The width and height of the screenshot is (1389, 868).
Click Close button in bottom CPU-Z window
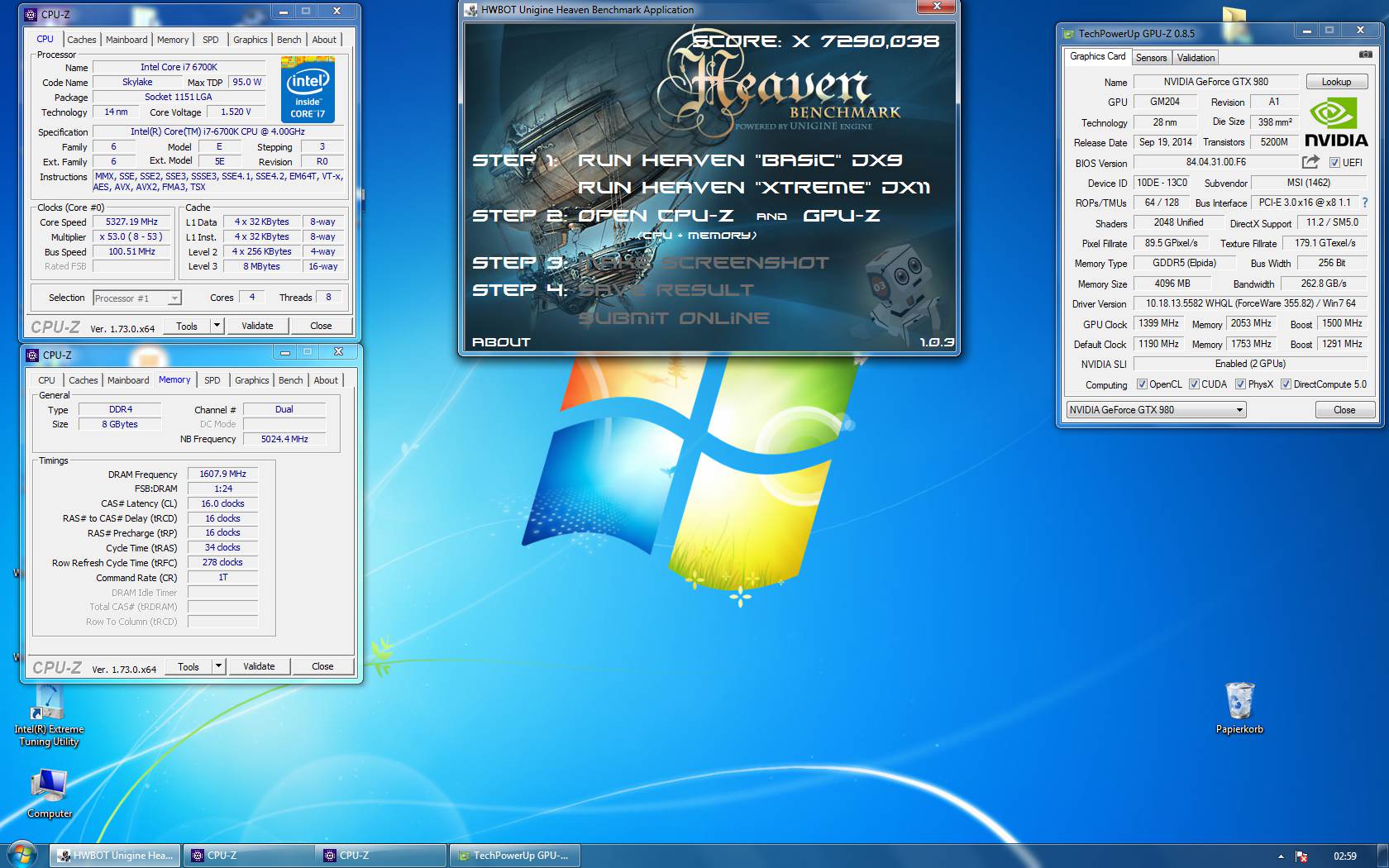coord(322,666)
